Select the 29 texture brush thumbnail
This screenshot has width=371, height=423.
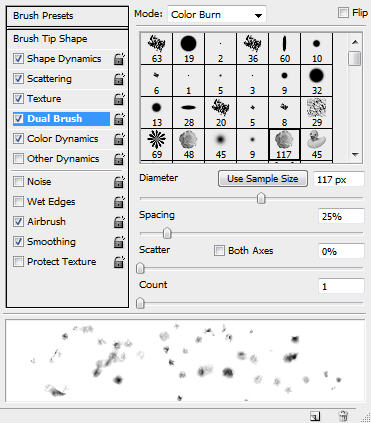(317, 113)
